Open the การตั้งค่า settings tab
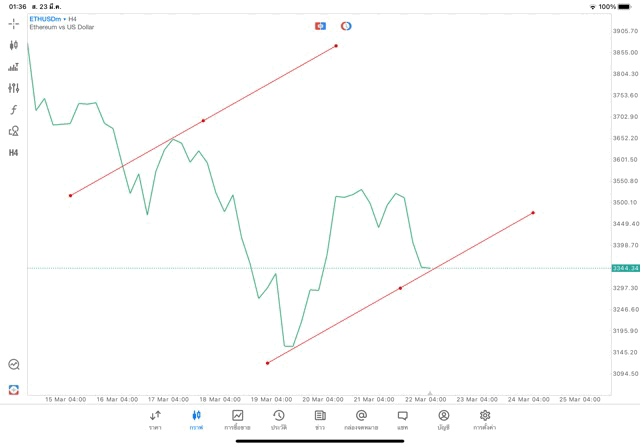 point(485,420)
